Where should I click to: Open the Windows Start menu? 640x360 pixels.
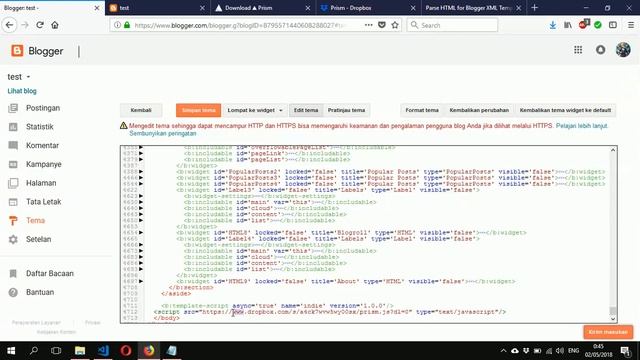tap(11, 351)
